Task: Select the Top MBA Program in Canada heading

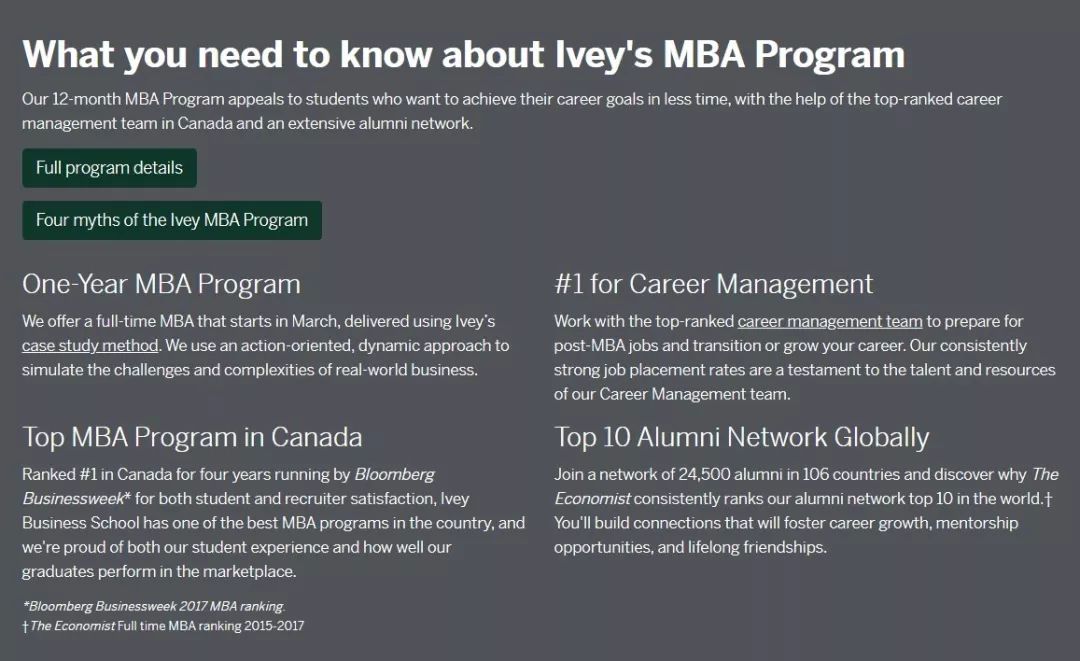Action: [192, 437]
